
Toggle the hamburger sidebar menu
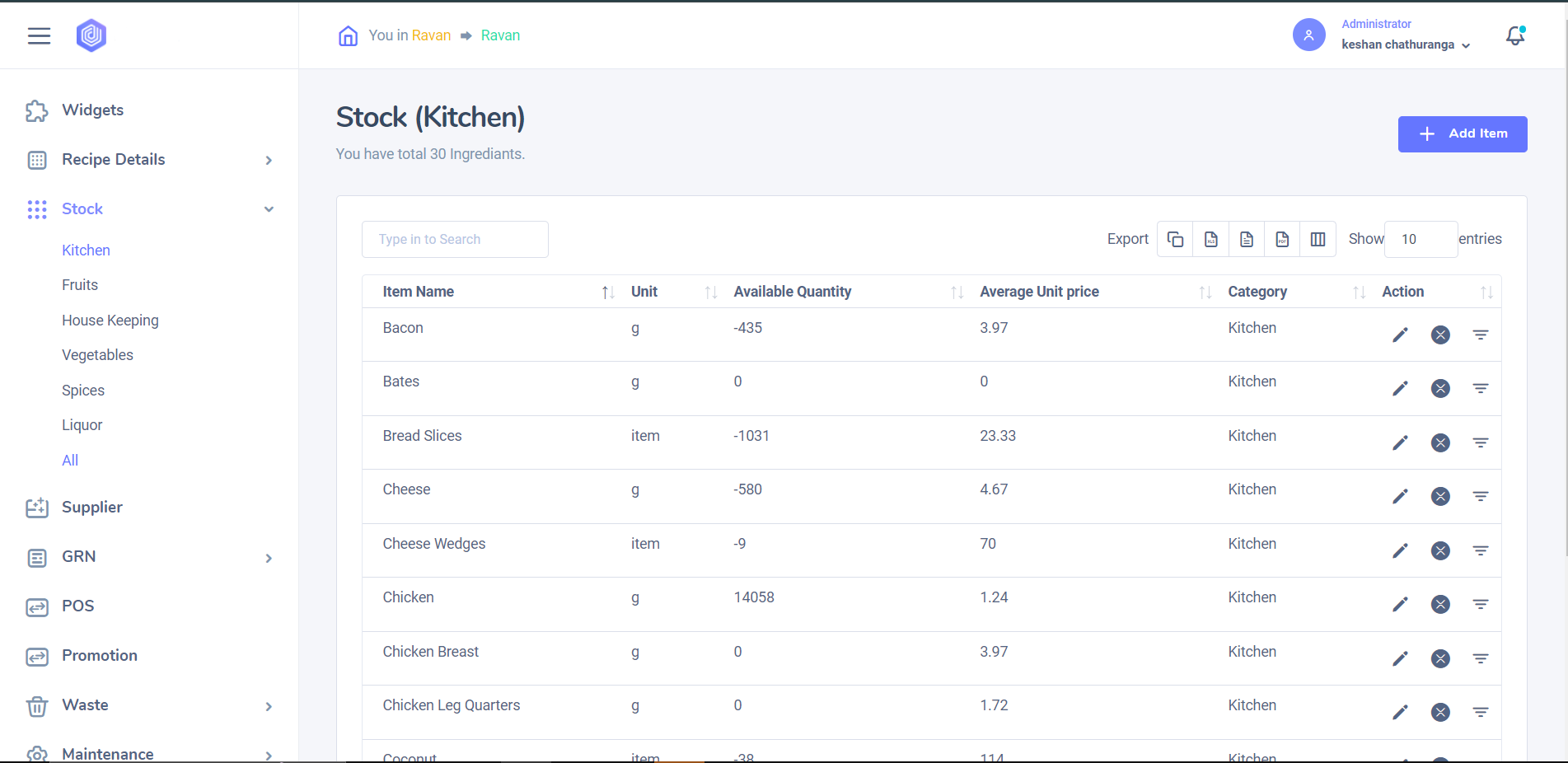pos(39,35)
